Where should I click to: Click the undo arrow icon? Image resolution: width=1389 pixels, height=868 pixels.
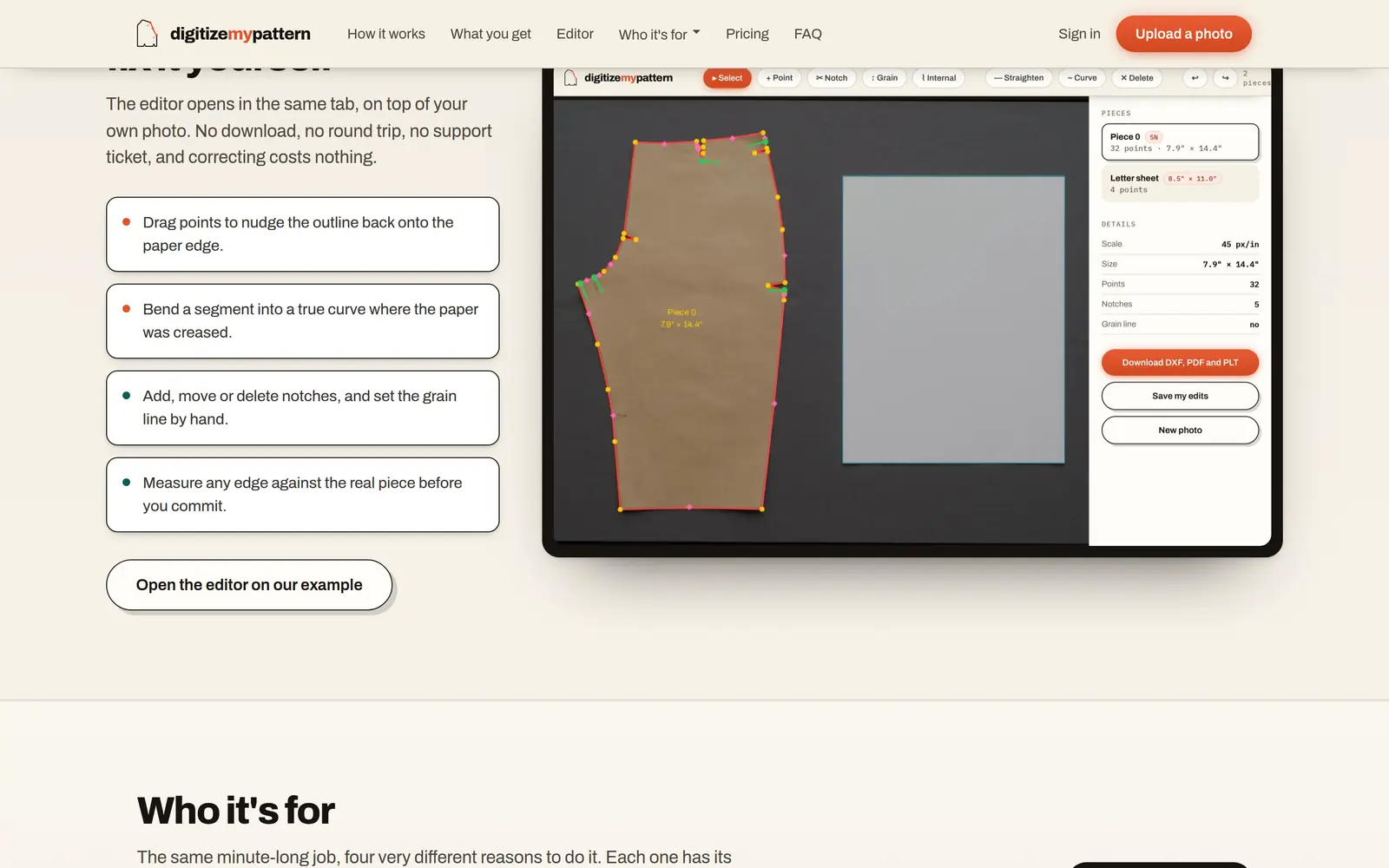(x=1195, y=78)
